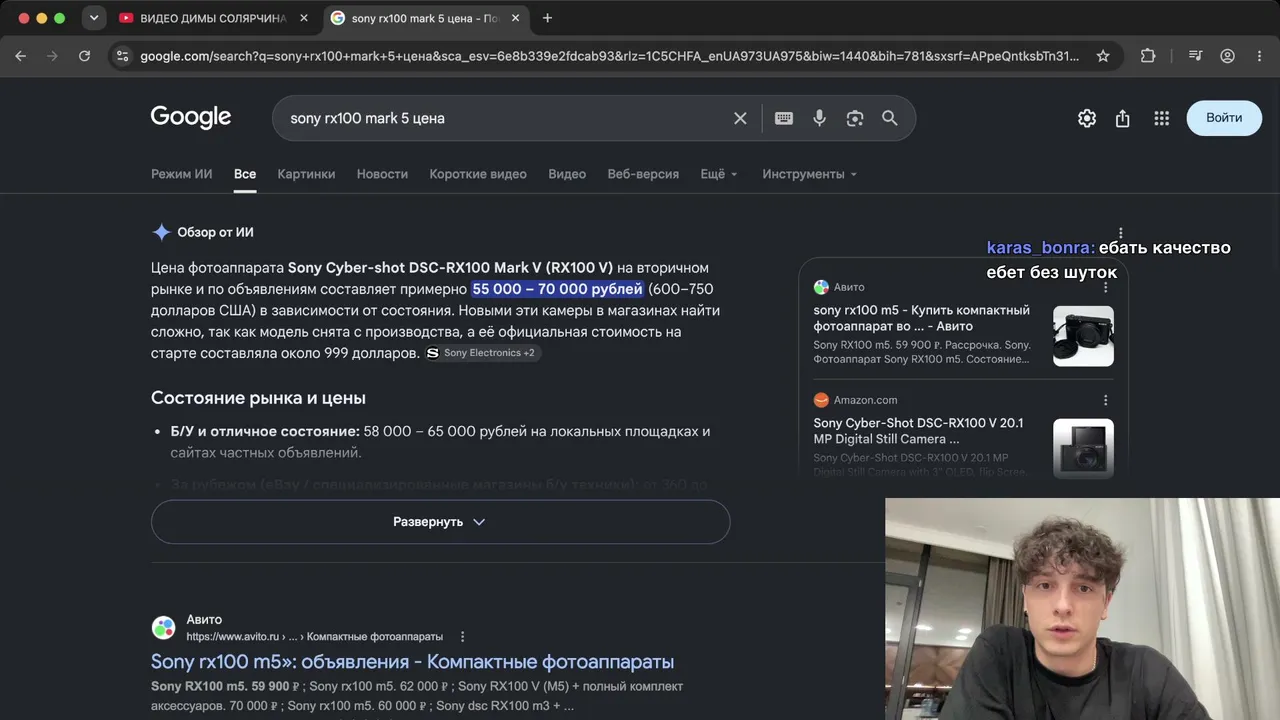Viewport: 1280px width, 720px height.
Task: Open the Chrome profile icon
Action: coord(1227,56)
